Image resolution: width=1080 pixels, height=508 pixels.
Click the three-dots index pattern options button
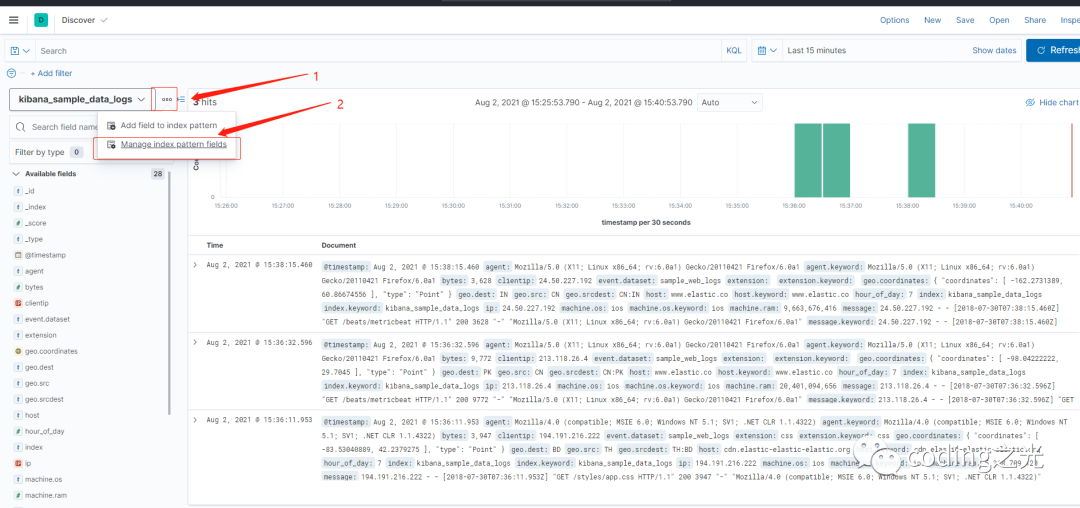click(167, 99)
